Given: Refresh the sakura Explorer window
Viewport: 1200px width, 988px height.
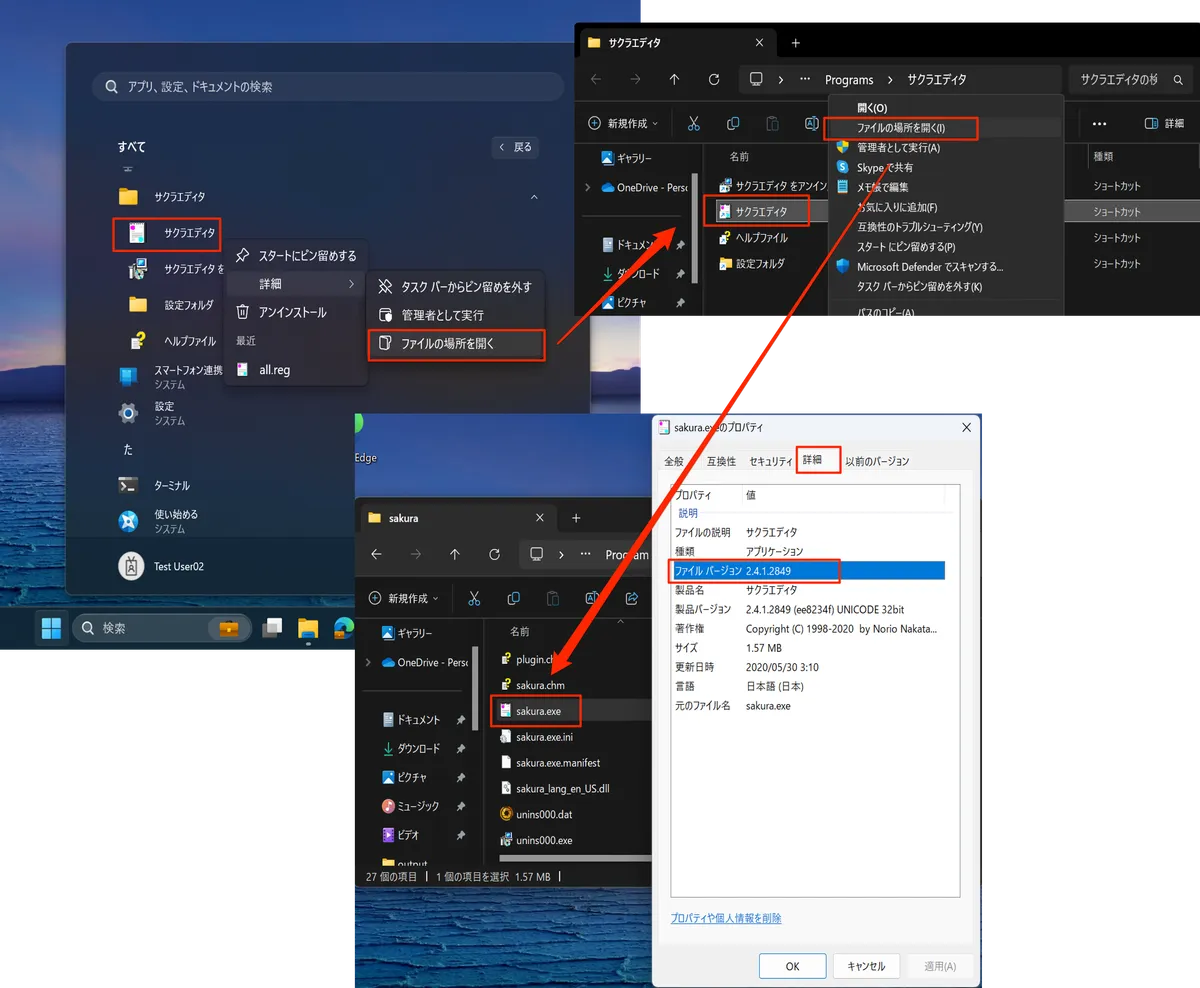Looking at the screenshot, I should tap(494, 554).
